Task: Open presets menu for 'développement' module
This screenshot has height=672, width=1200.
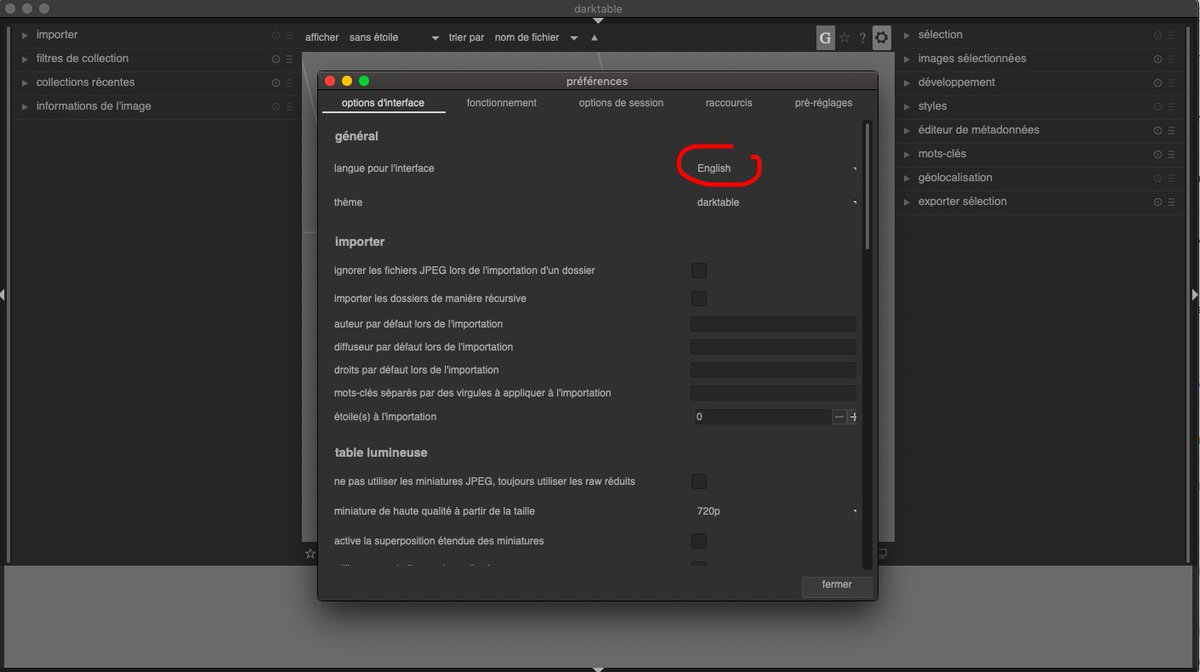Action: [x=1171, y=83]
